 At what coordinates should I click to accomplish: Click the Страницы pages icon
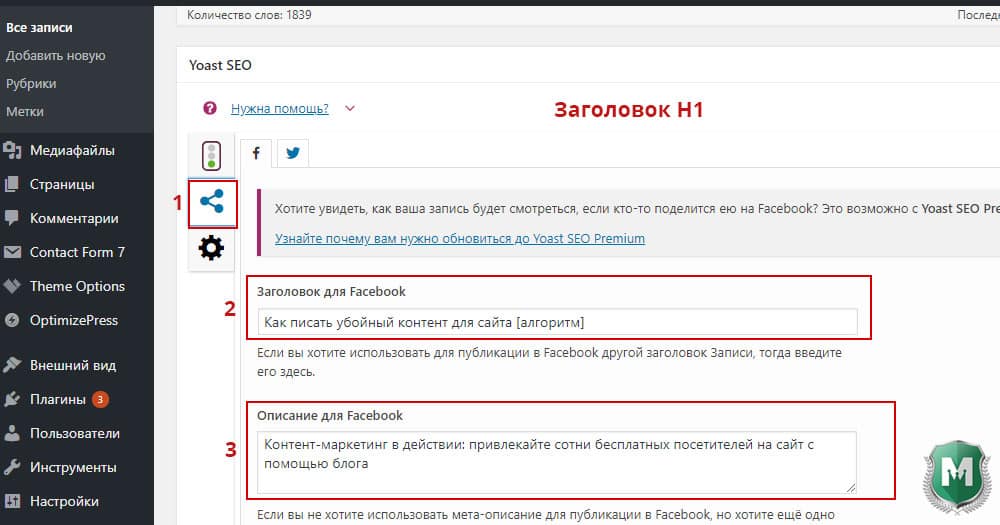tap(12, 184)
